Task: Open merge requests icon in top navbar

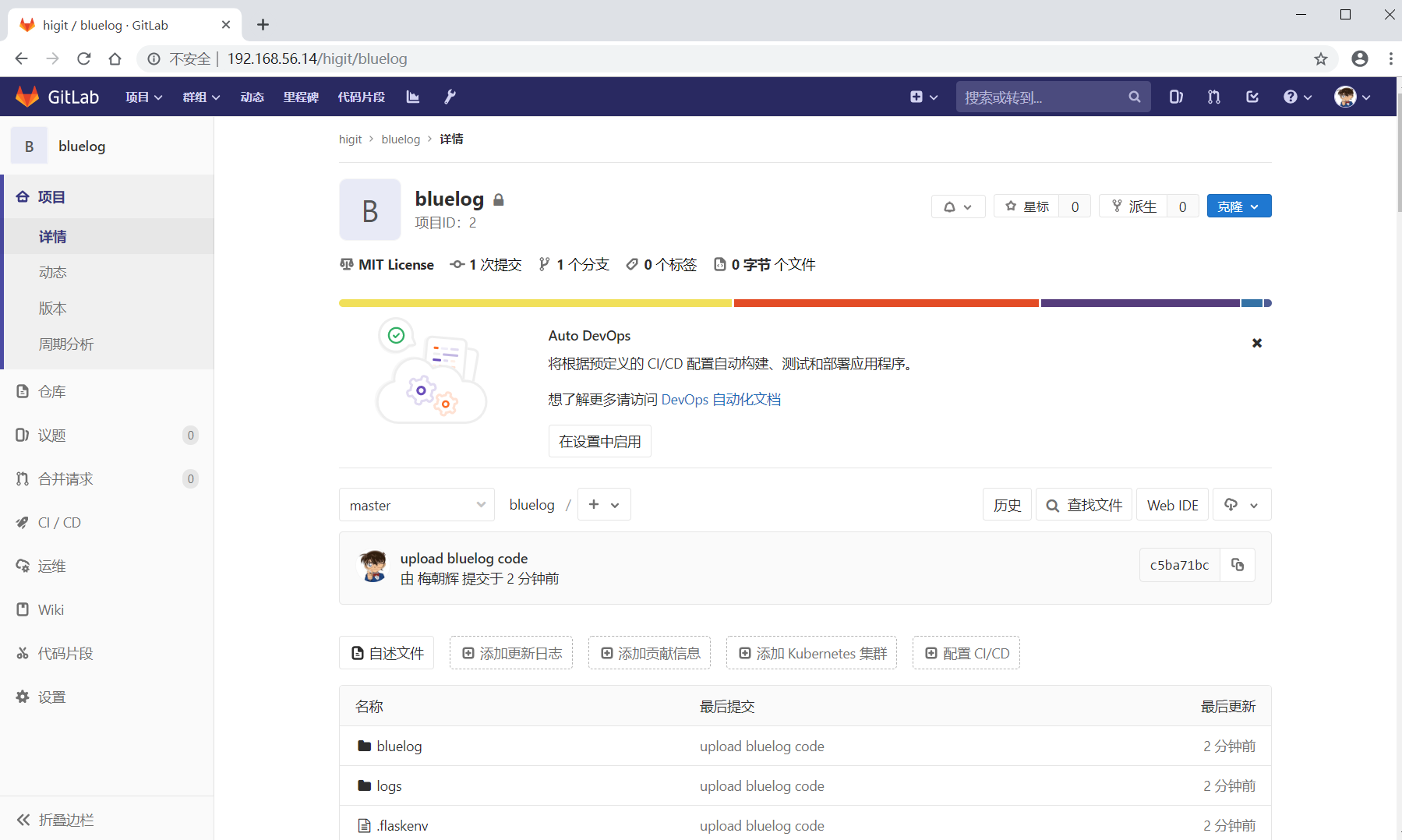Action: (1214, 97)
